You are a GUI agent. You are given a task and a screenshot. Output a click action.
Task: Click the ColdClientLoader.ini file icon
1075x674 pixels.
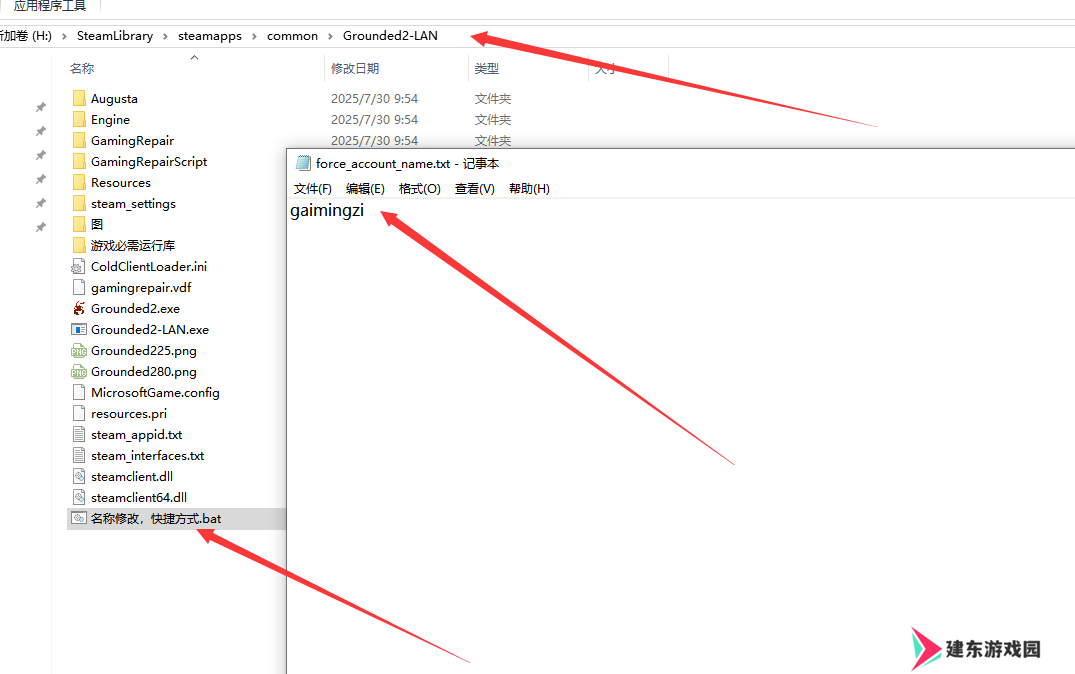tap(79, 267)
